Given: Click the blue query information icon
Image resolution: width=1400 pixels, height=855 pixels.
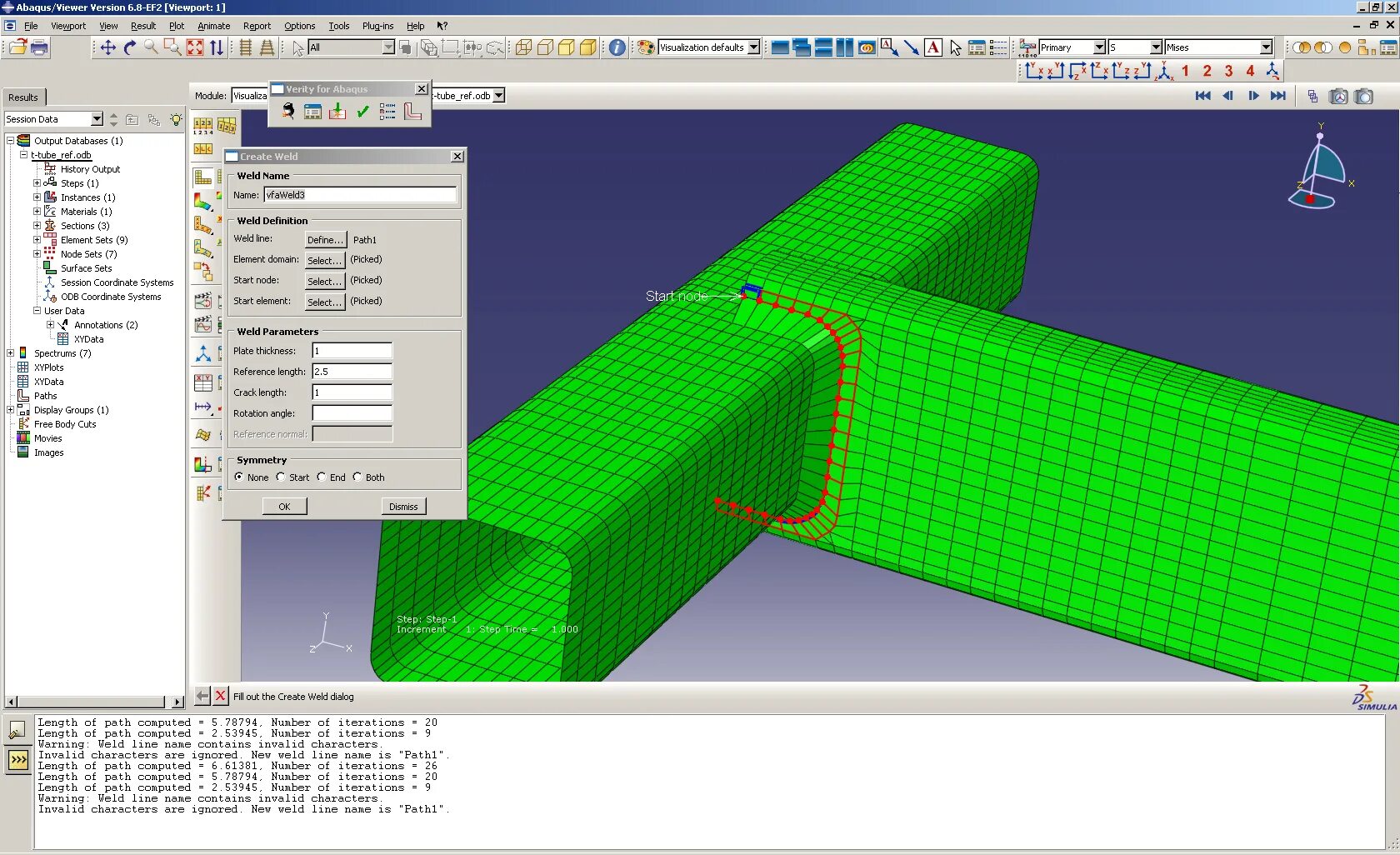Looking at the screenshot, I should coord(617,47).
